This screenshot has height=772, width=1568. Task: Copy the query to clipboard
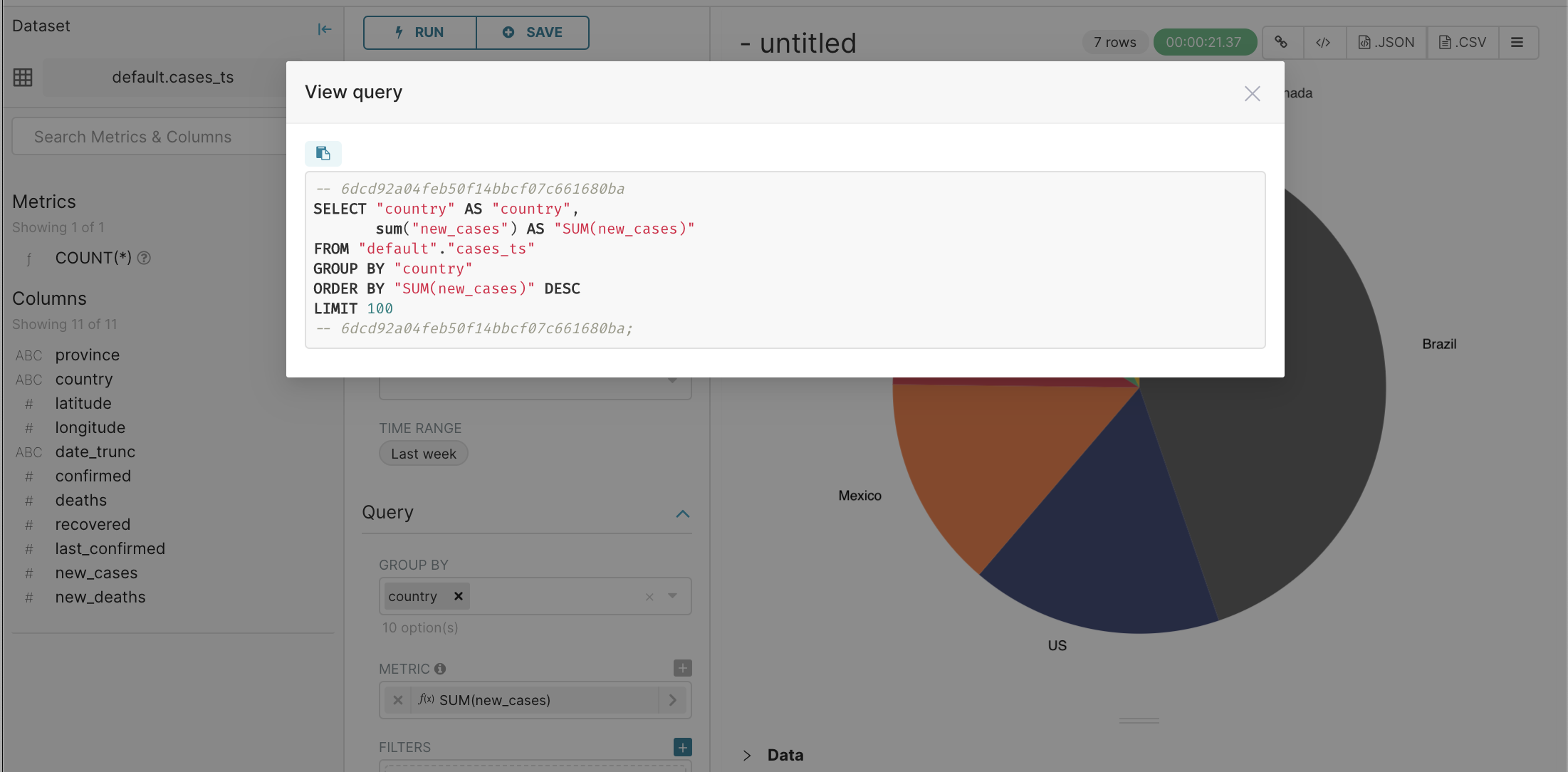point(323,153)
